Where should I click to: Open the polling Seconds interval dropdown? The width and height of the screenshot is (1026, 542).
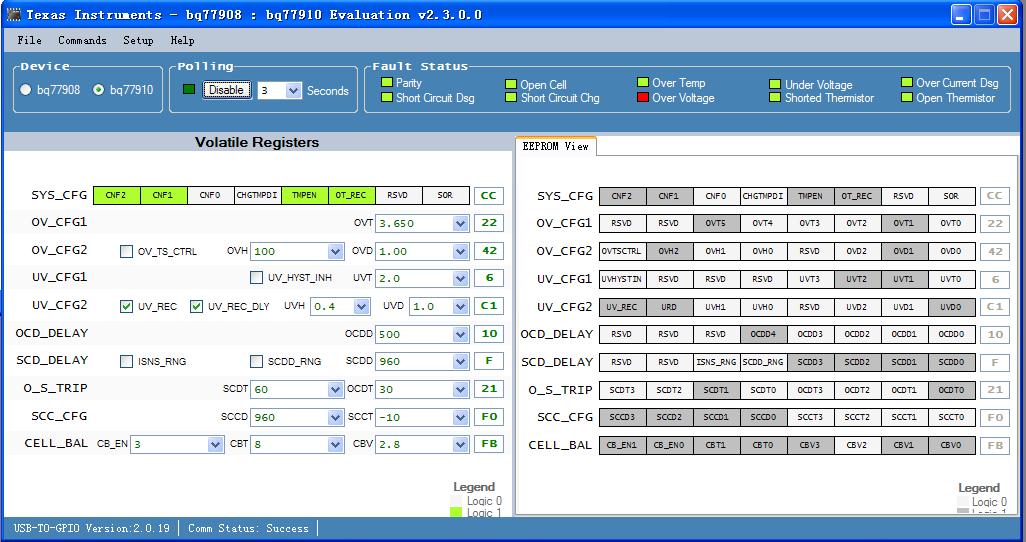(293, 91)
